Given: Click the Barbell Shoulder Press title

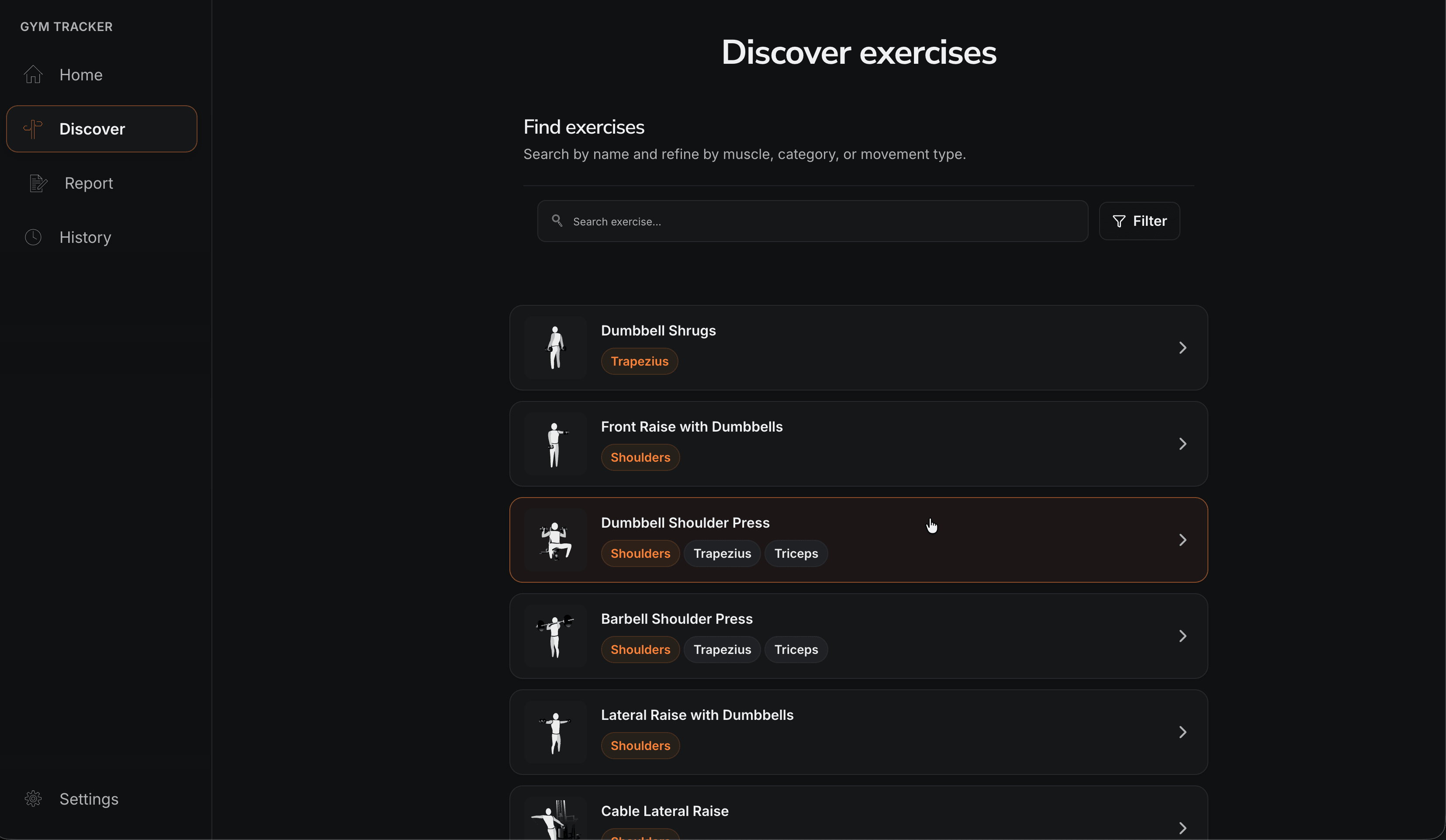Looking at the screenshot, I should [677, 619].
